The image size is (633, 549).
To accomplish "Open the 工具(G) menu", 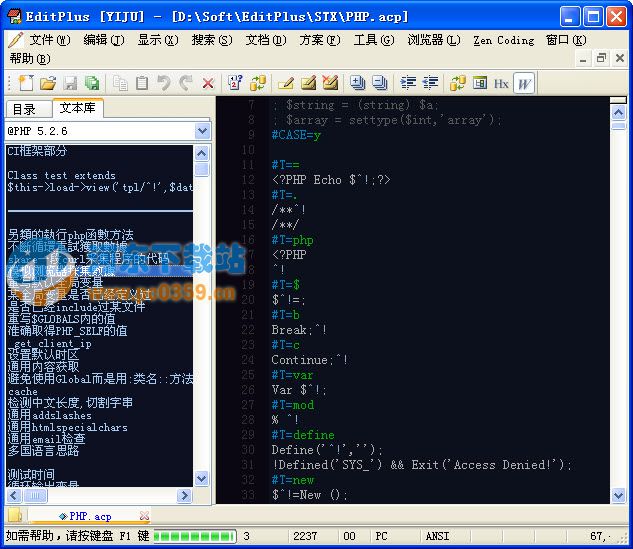I will tap(374, 40).
